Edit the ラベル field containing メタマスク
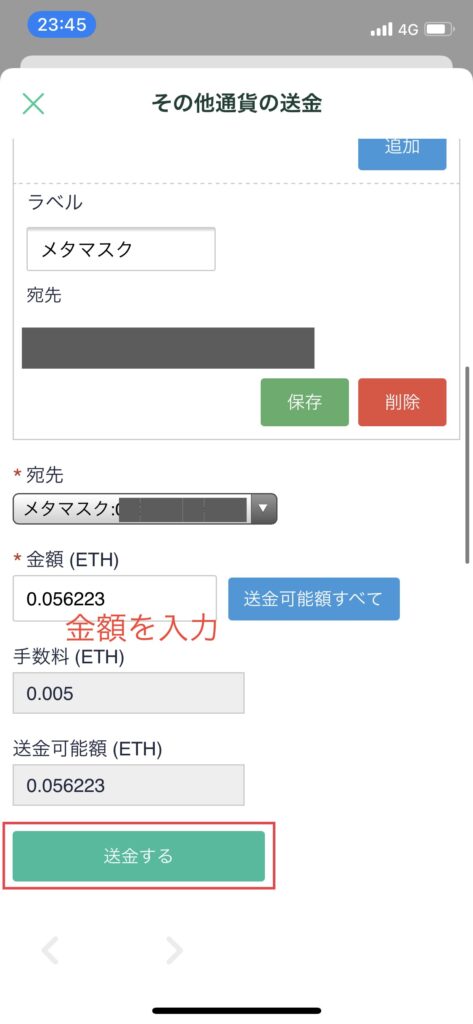 tap(121, 249)
